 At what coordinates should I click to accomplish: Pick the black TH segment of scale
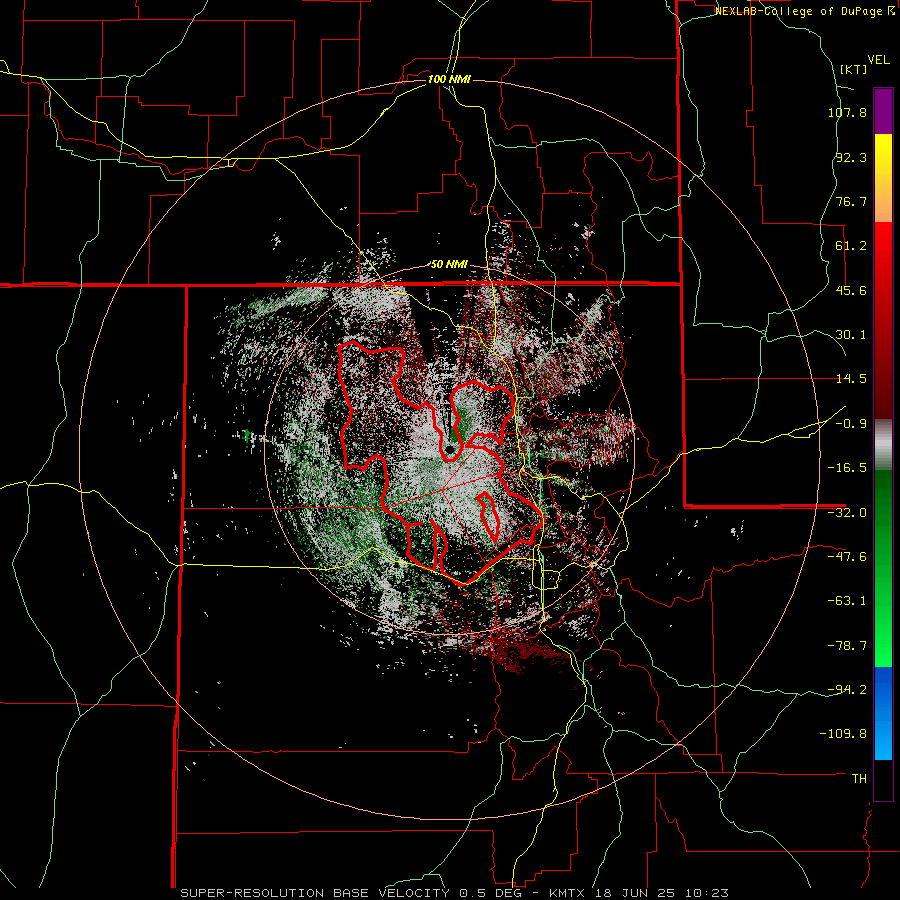(883, 779)
